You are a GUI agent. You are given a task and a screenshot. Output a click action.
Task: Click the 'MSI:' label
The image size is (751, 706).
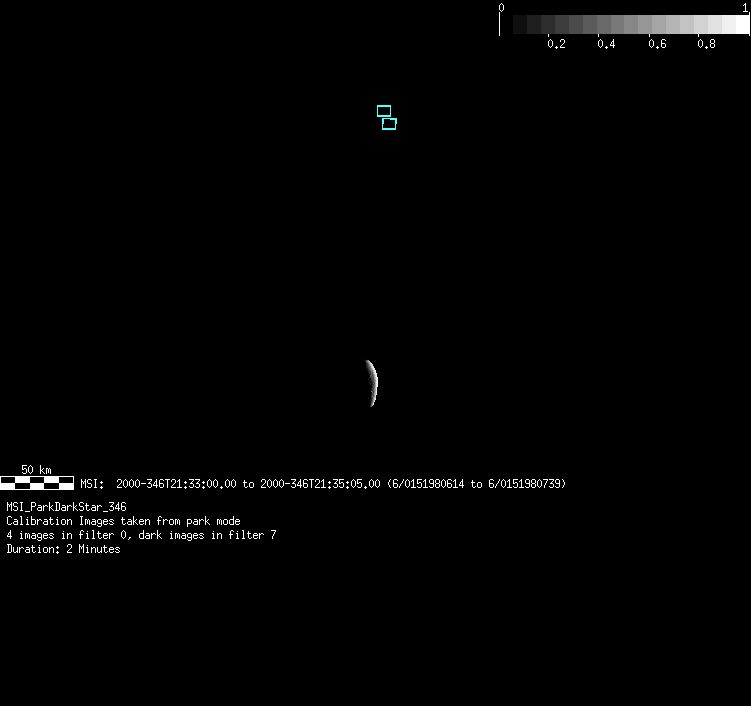[92, 484]
